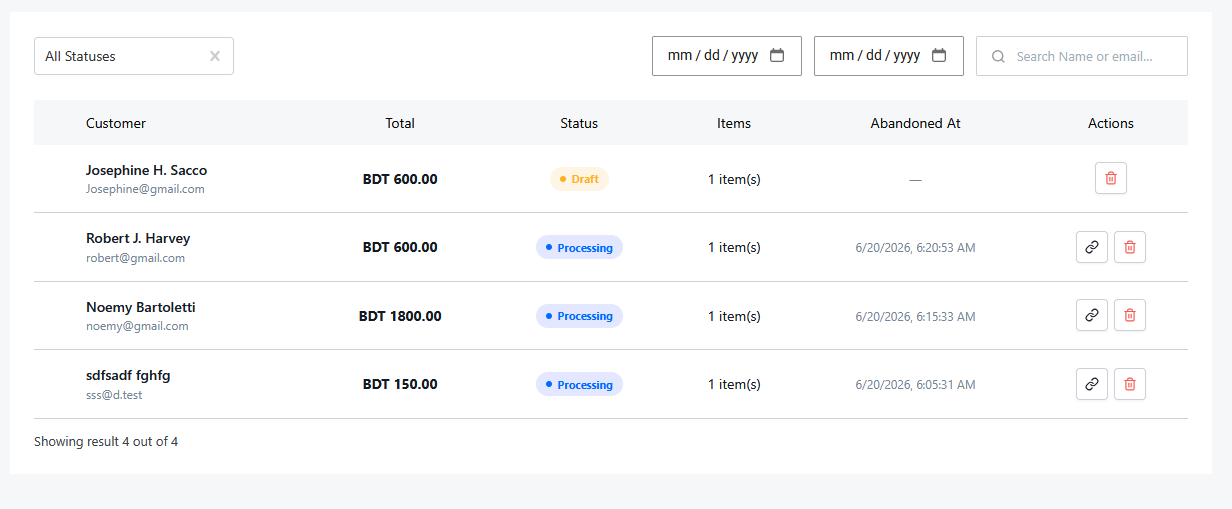Select customer name Robert J. Harvey
This screenshot has height=509, width=1232.
(138, 238)
